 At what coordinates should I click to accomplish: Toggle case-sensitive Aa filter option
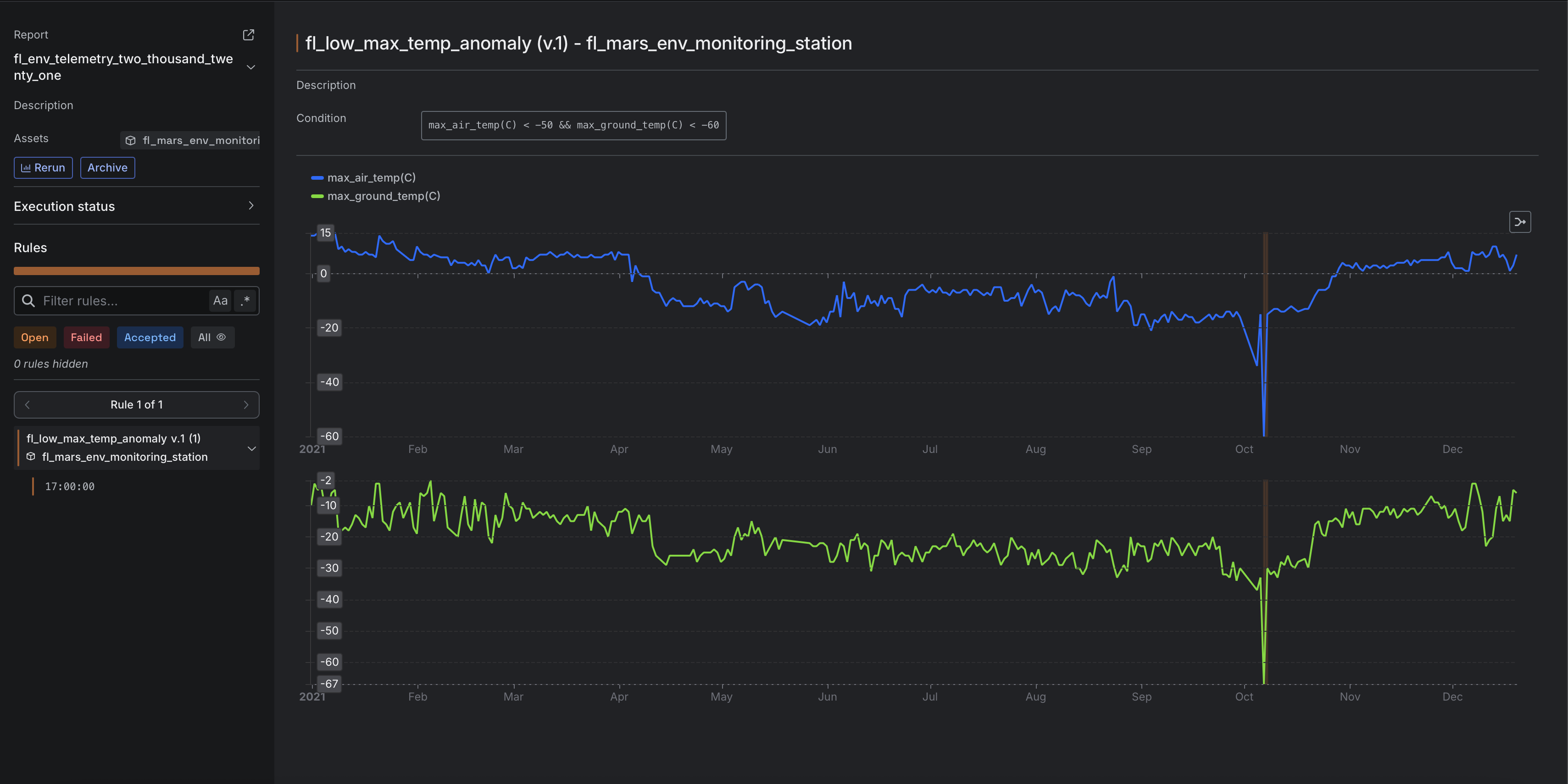(220, 300)
